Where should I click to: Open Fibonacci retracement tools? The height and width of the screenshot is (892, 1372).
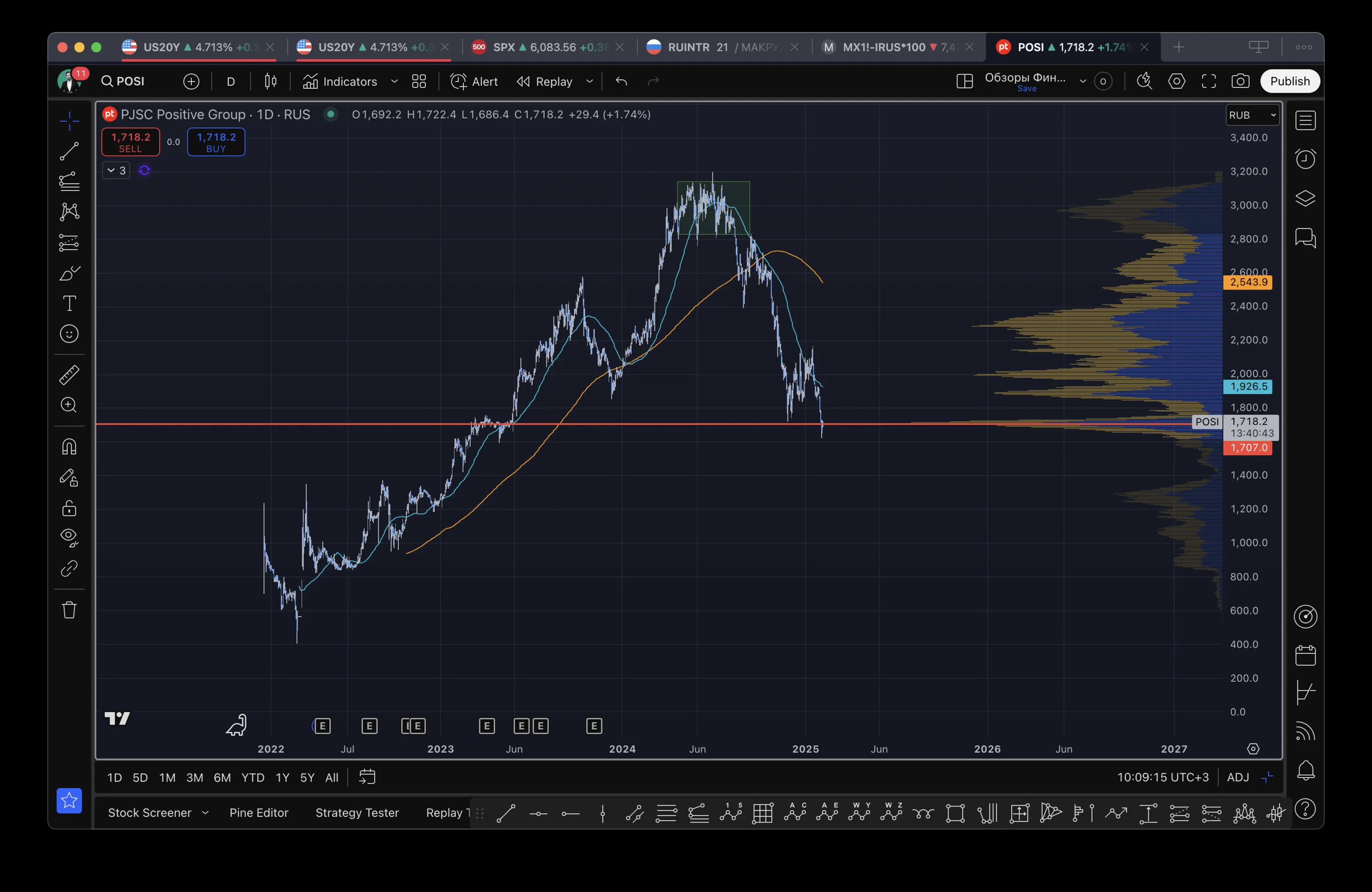click(x=69, y=182)
